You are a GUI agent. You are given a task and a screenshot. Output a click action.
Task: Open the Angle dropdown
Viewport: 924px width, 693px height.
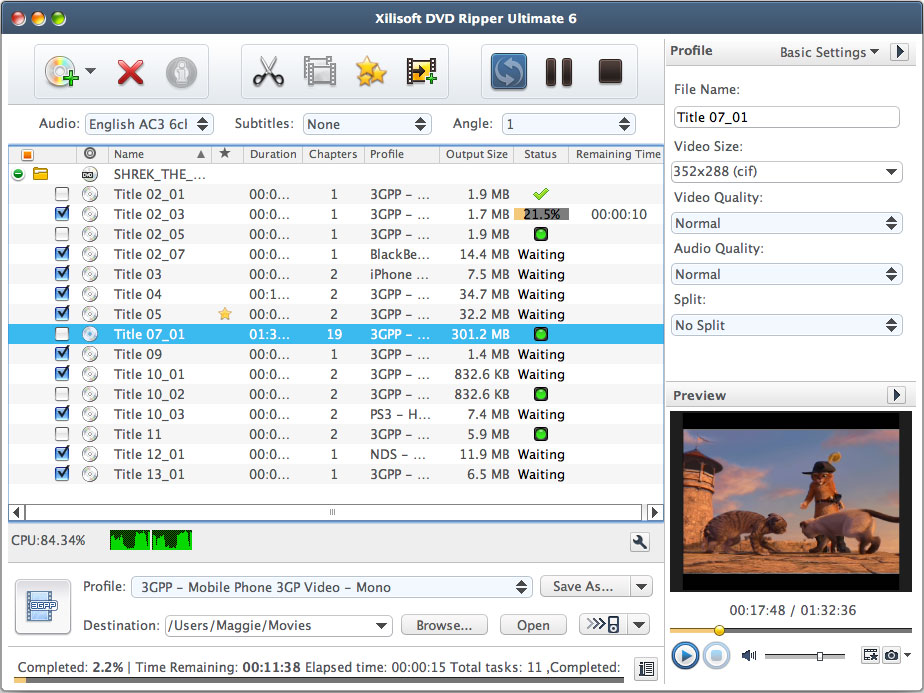569,124
